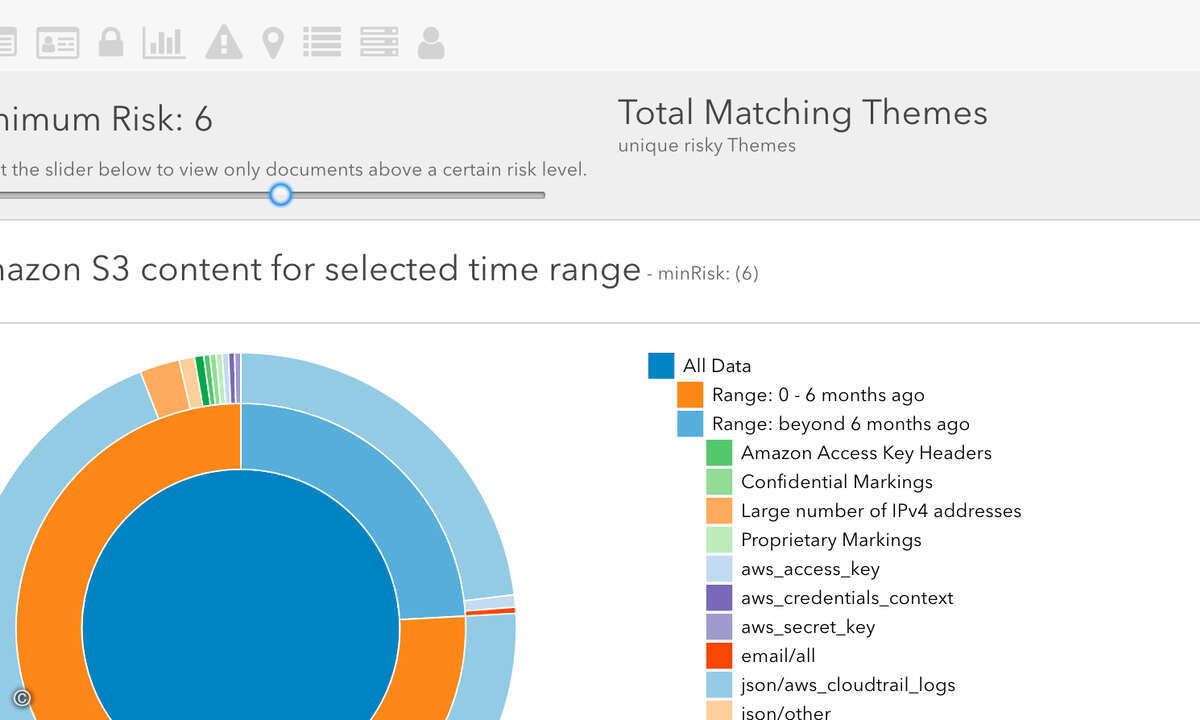Select the Range 0 - 6 months ago swatch
The width and height of the screenshot is (1200, 720).
(690, 395)
